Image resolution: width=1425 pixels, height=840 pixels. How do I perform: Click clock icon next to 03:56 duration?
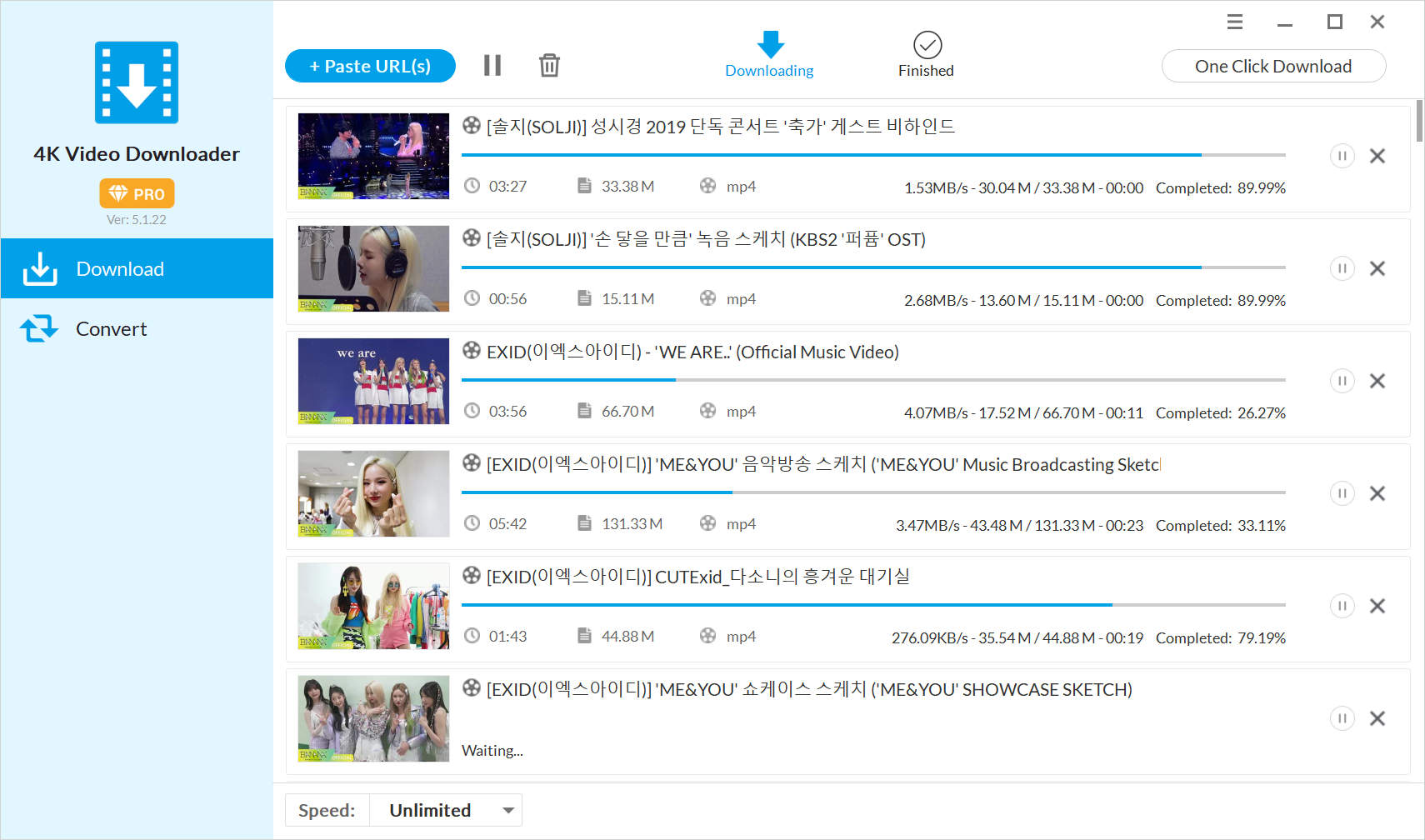472,411
